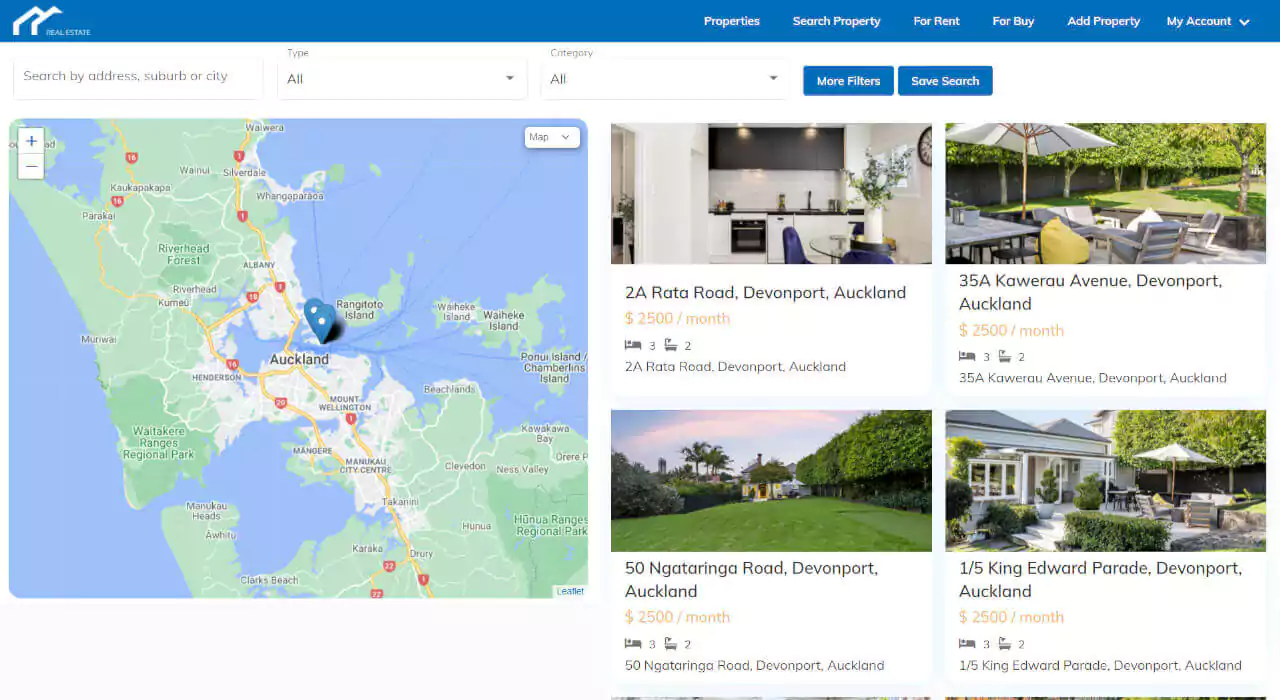
Task: Click bath icon on 50 Ngataringa Road listing
Action: 670,644
